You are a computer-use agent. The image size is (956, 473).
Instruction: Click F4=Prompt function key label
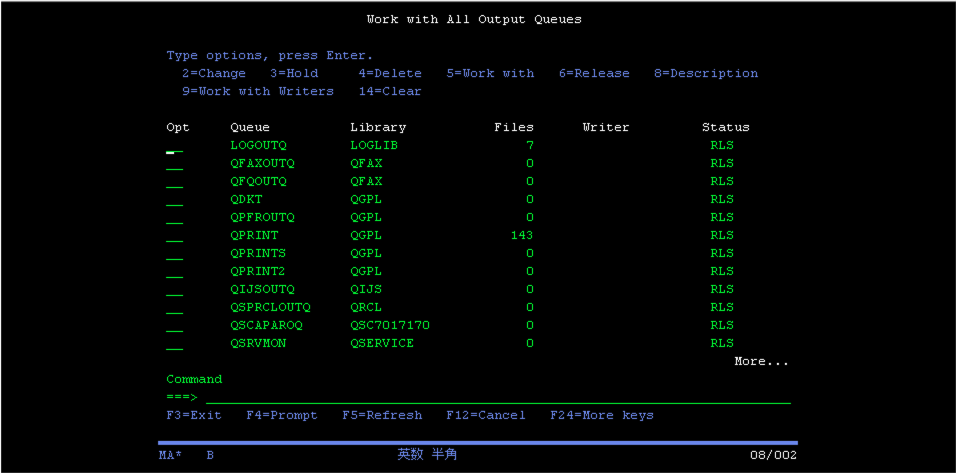tap(282, 415)
